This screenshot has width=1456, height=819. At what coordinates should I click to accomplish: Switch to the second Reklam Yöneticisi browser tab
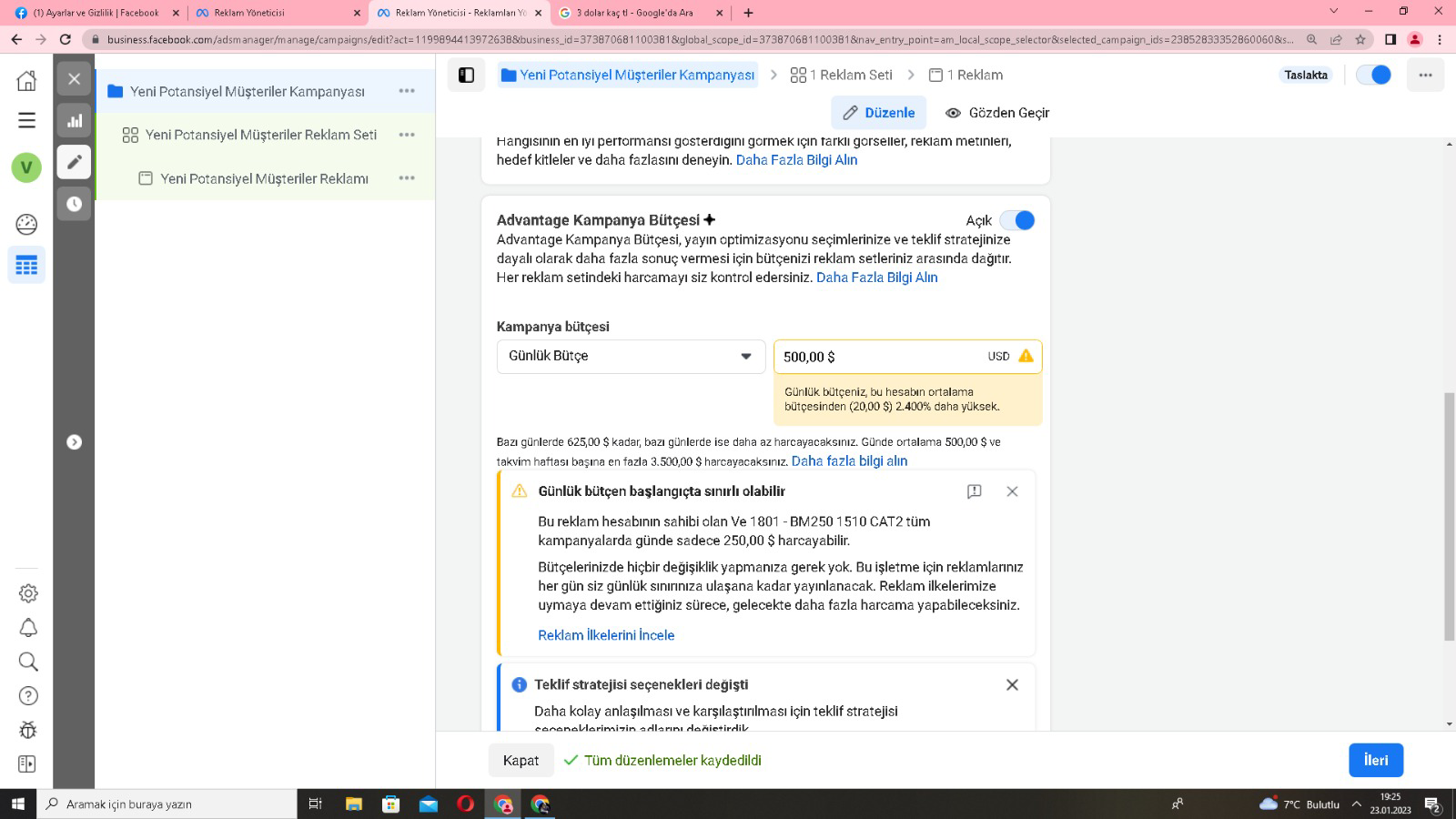[x=460, y=13]
